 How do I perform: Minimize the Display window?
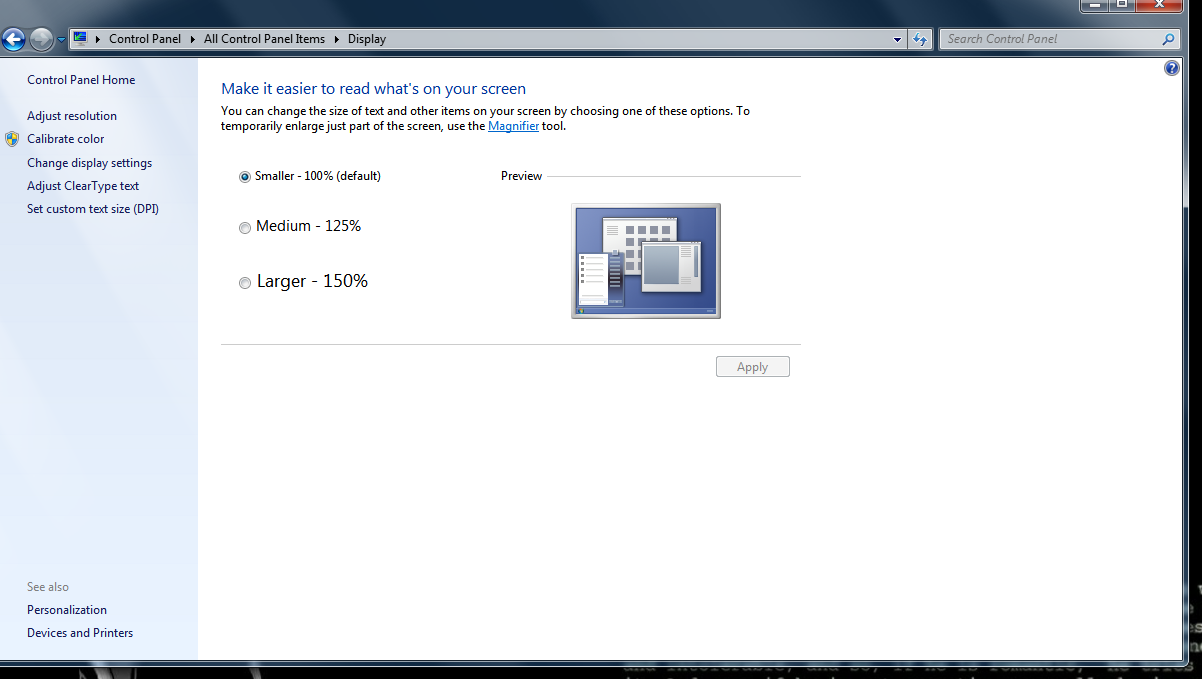pos(1094,5)
